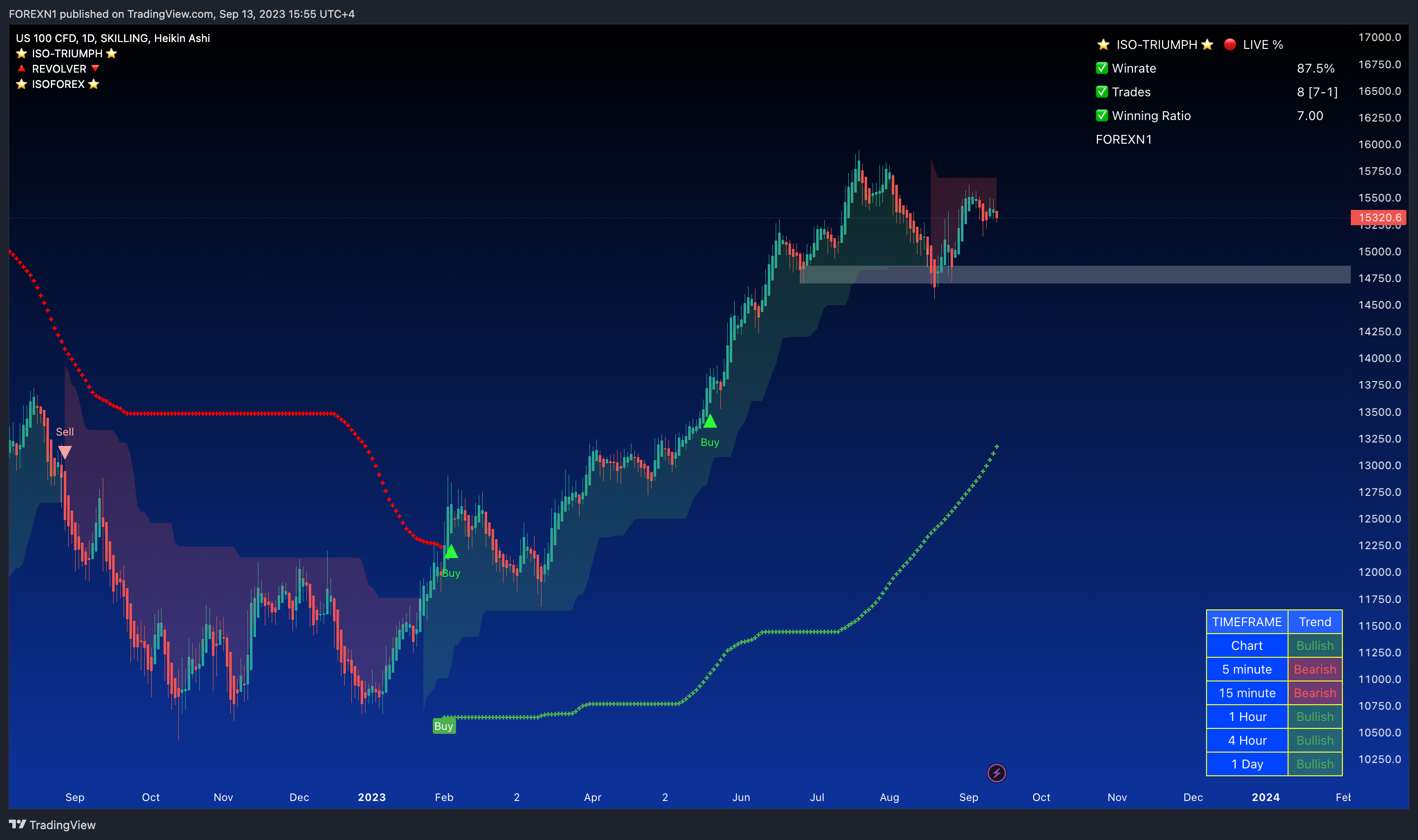Click the 16000.0 price axis label
The width and height of the screenshot is (1418, 840).
(1379, 144)
